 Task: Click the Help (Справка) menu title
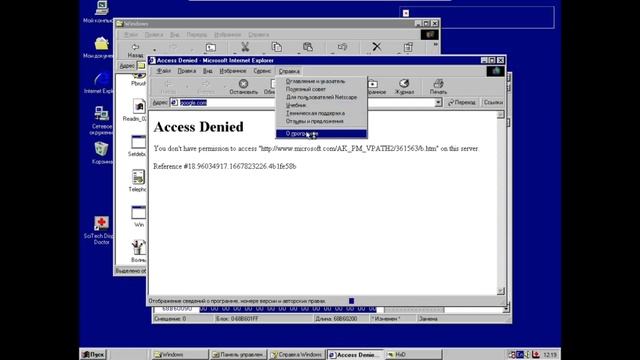tap(289, 71)
